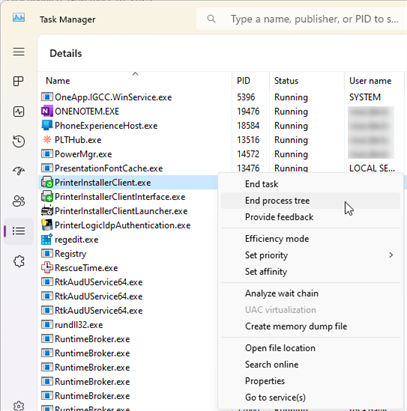The image size is (407, 411).
Task: Click PID 19476 cell
Action: tap(248, 111)
